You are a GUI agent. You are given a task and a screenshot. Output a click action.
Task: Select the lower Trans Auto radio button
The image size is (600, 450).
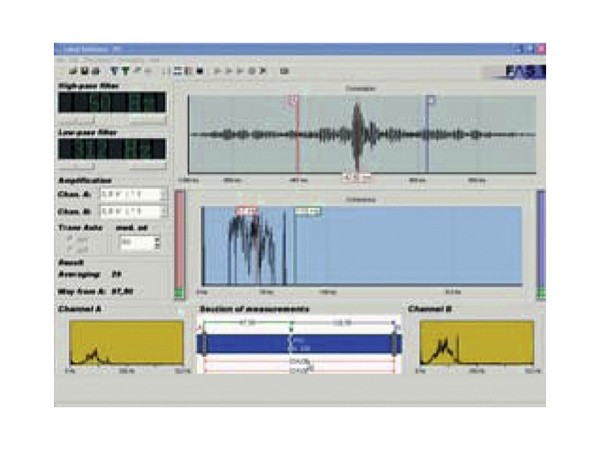[69, 248]
